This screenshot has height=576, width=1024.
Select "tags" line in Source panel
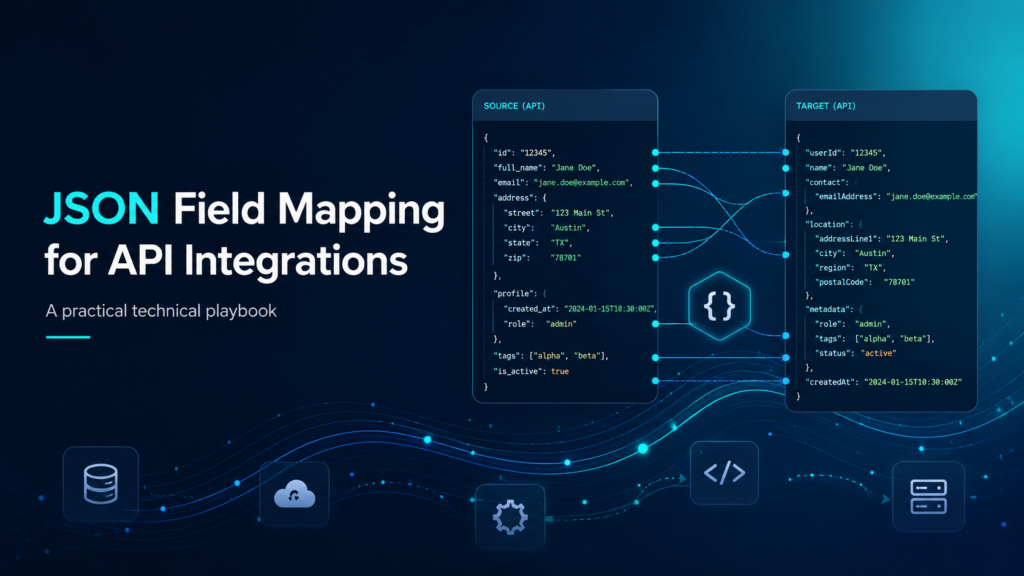[551, 356]
